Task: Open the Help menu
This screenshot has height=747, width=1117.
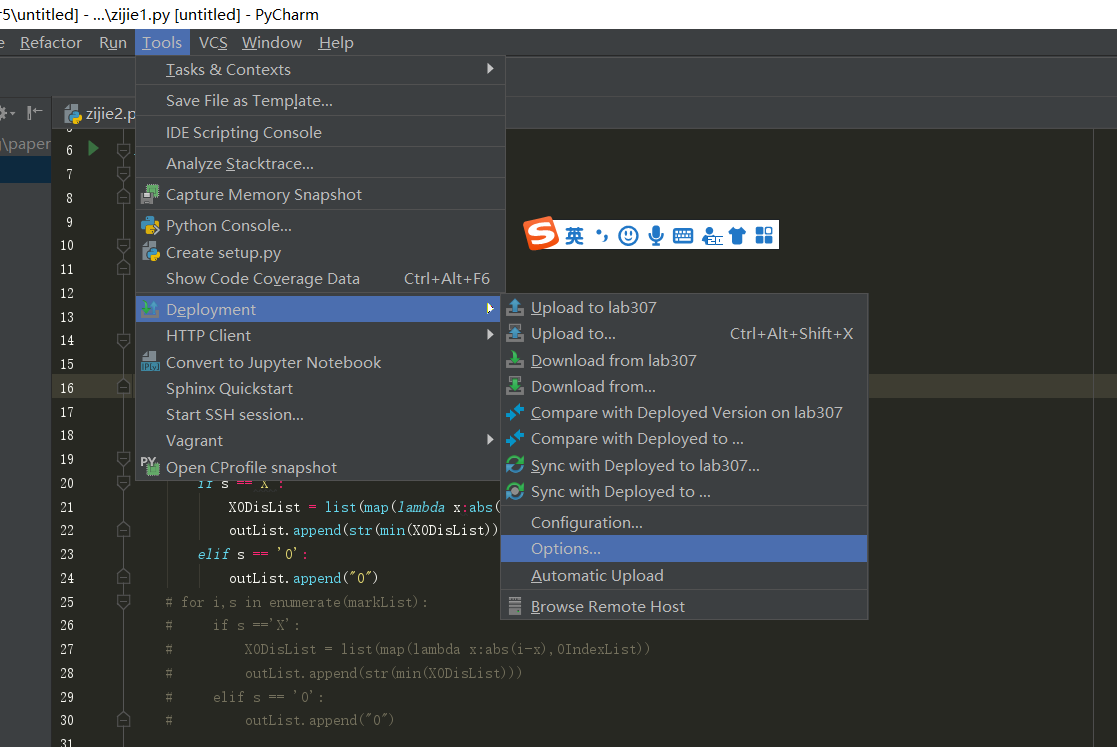Action: click(336, 43)
